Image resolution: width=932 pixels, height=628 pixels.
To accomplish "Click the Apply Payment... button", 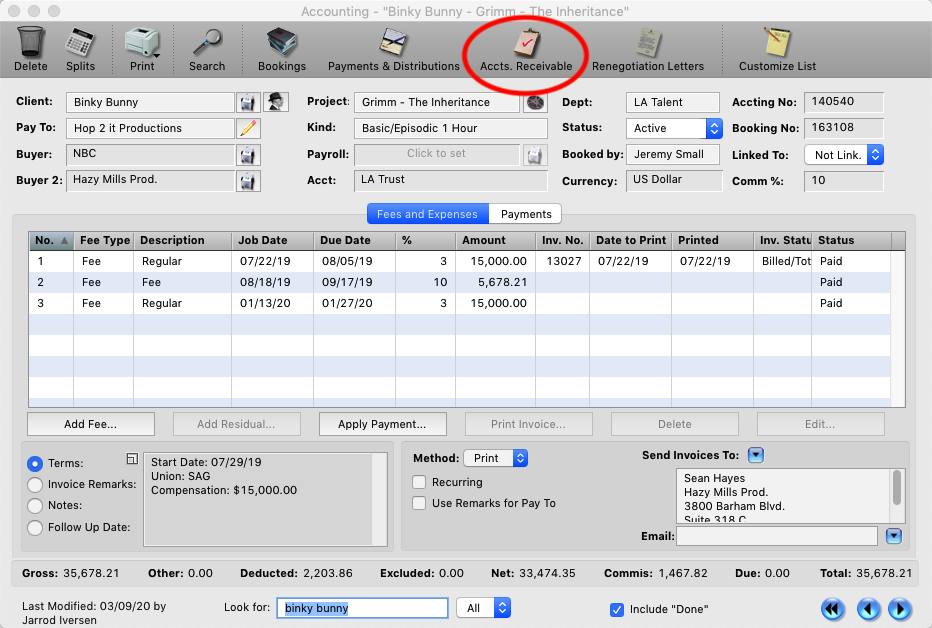I will point(382,424).
